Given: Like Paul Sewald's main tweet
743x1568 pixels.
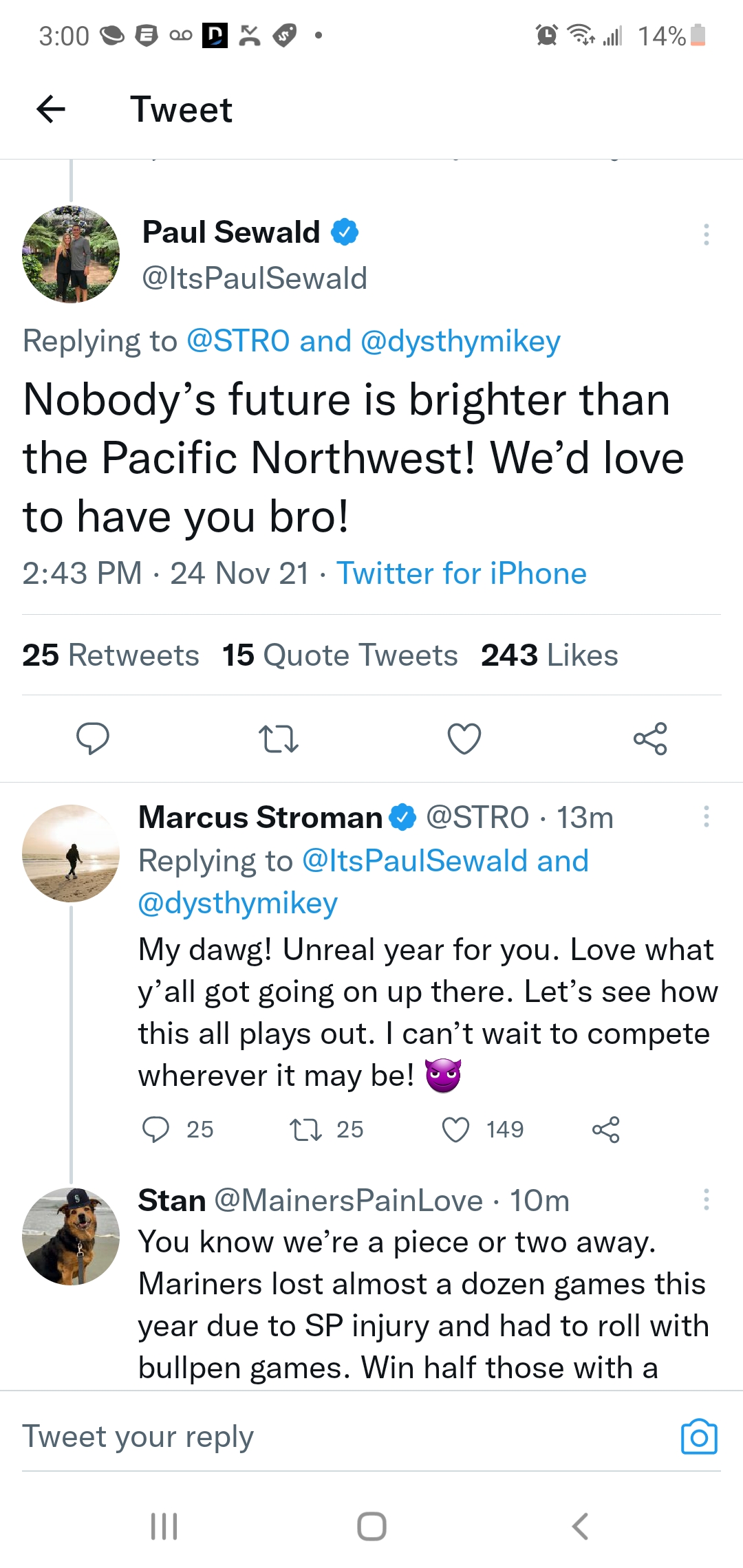Looking at the screenshot, I should click(x=464, y=739).
